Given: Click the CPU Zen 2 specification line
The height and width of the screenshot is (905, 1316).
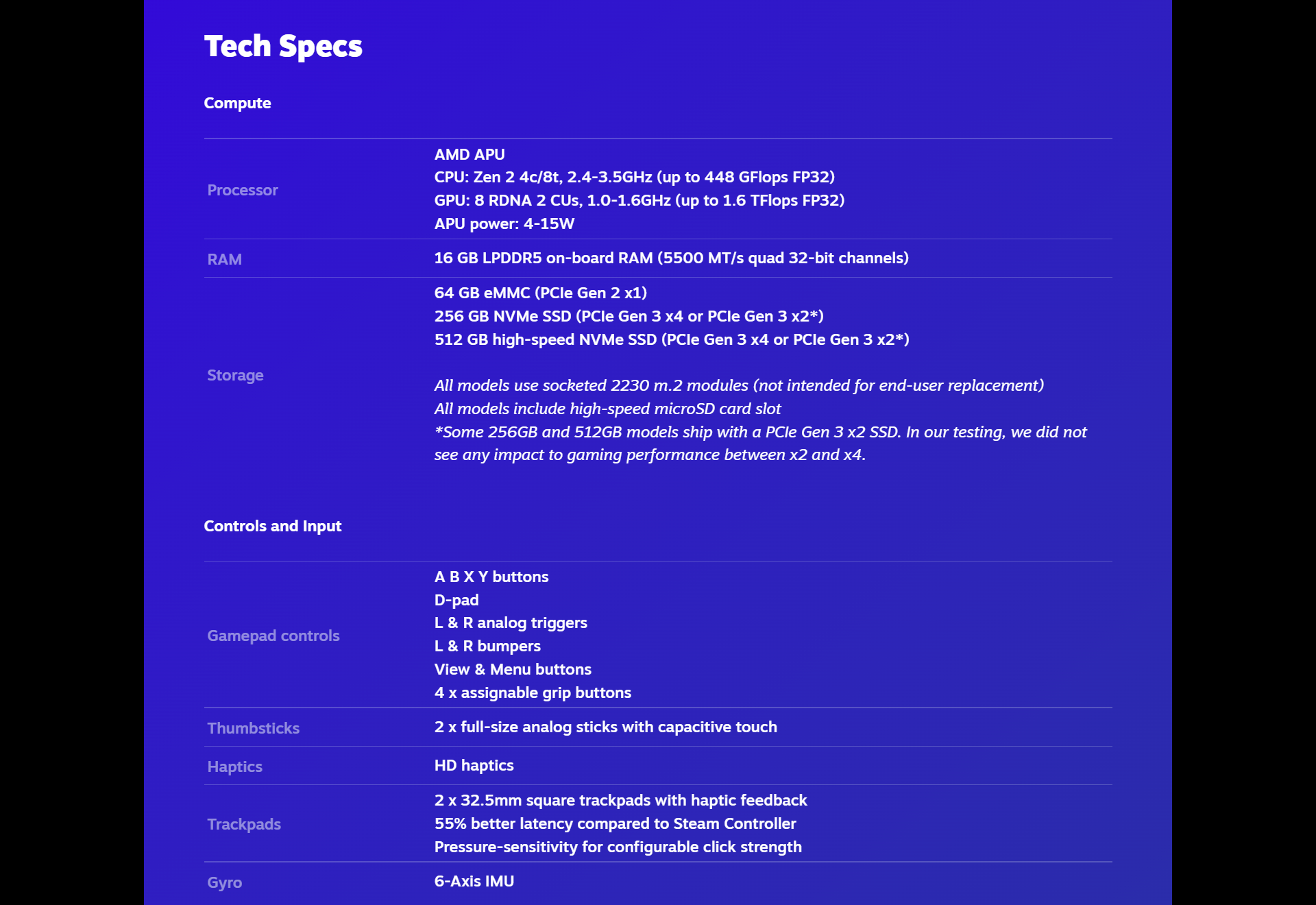Looking at the screenshot, I should click(634, 178).
